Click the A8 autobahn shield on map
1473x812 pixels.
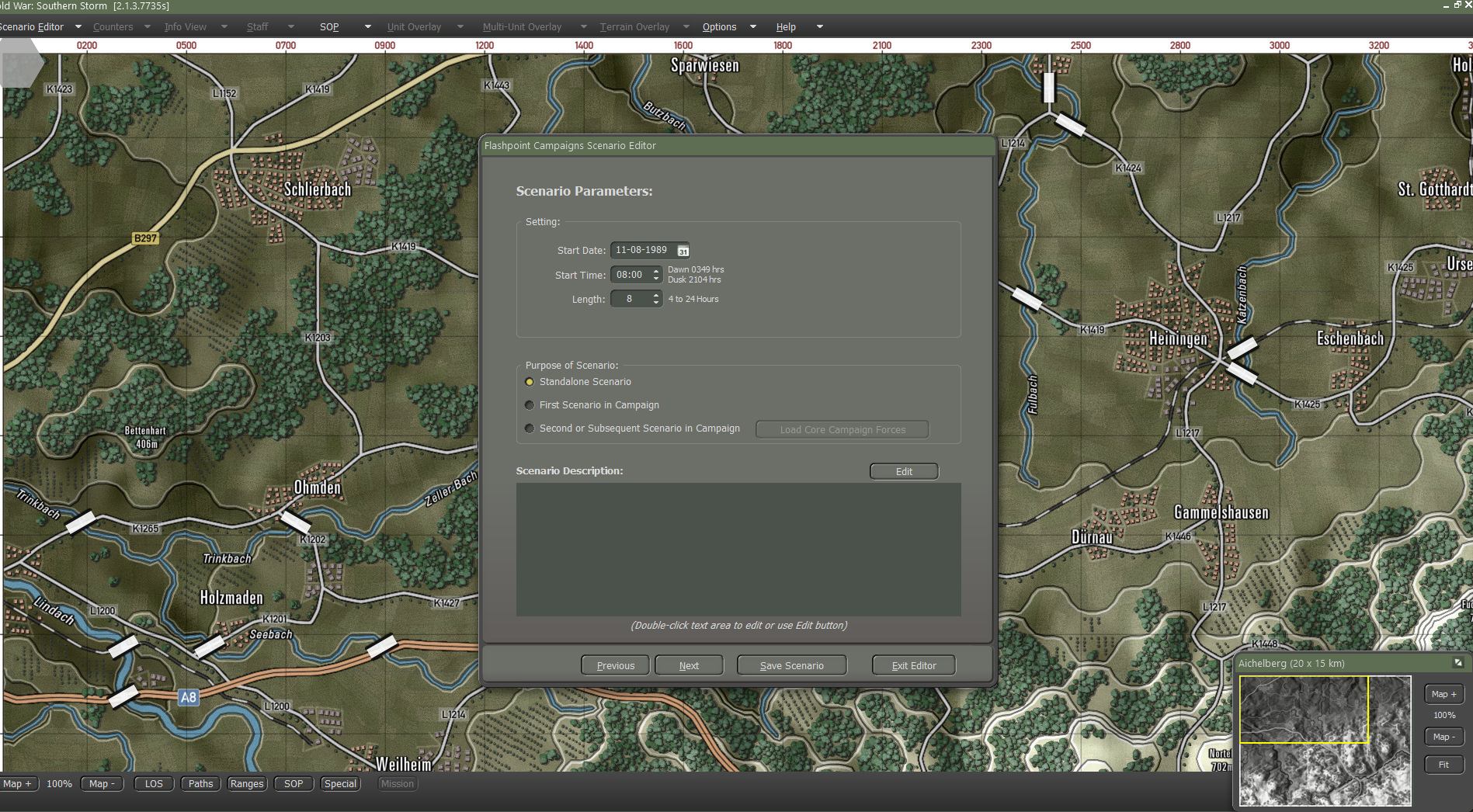pos(189,697)
